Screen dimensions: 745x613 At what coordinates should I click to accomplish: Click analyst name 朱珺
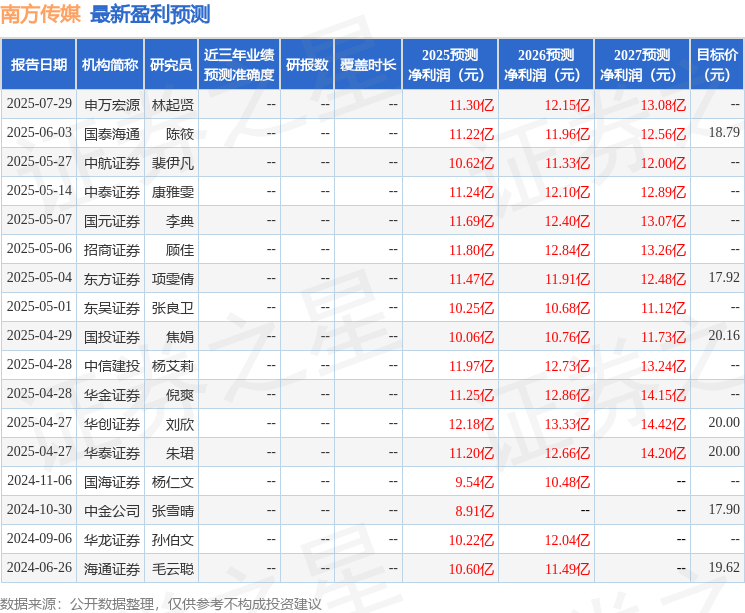(180, 452)
